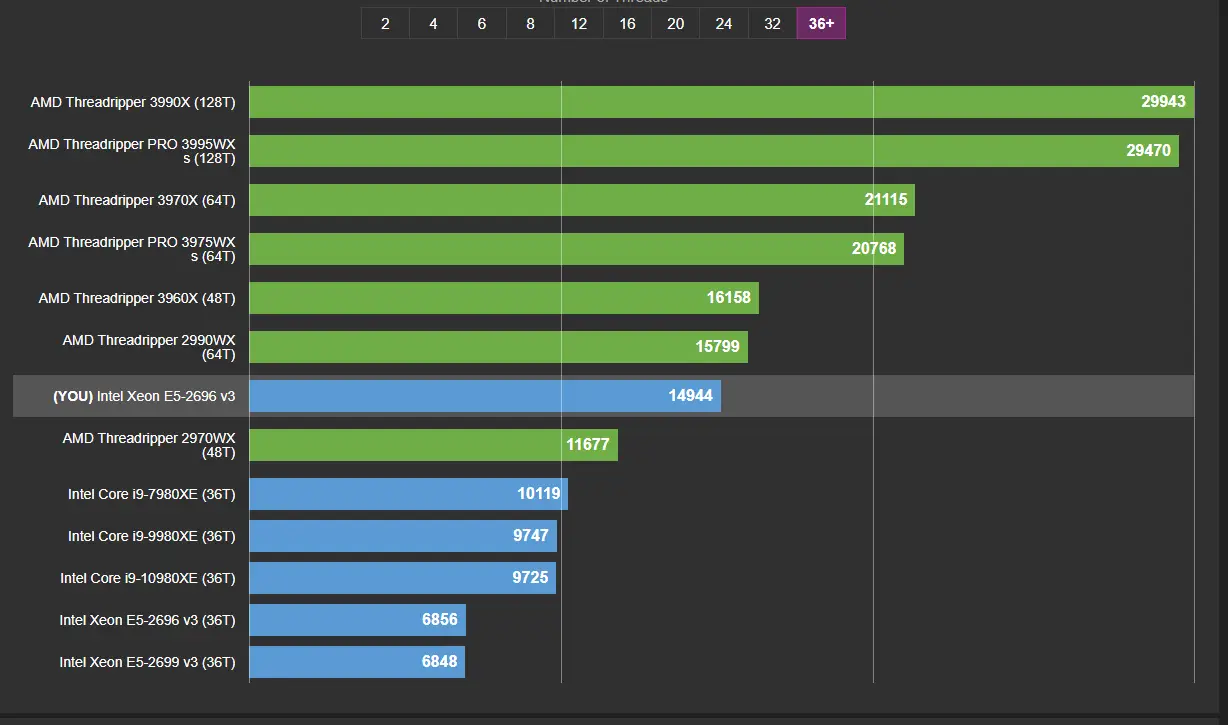Click the Threadripper PRO 3995WX score bar
This screenshot has height=725, width=1228.
click(x=714, y=151)
